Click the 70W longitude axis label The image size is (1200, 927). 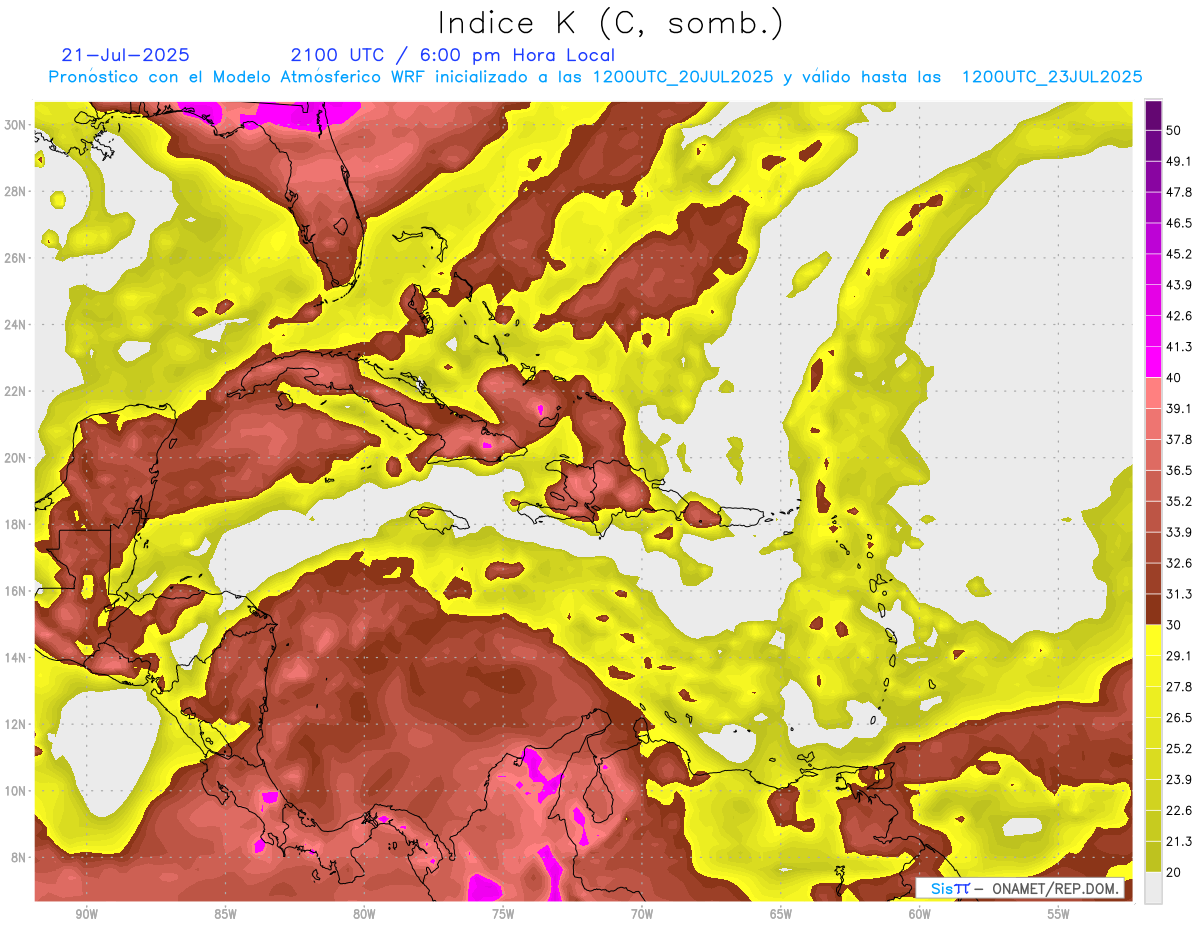[642, 914]
